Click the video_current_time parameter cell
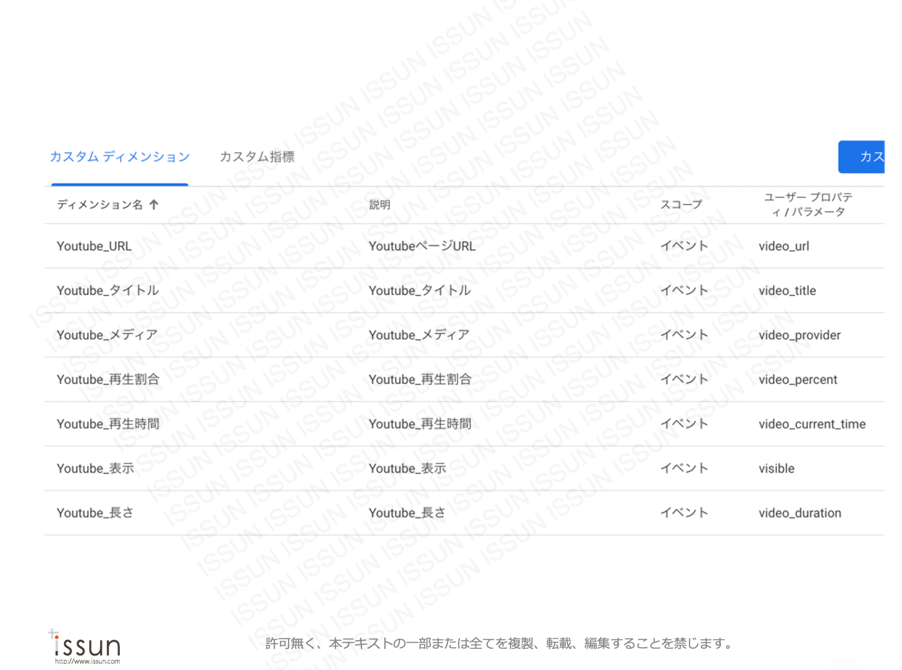 [811, 424]
